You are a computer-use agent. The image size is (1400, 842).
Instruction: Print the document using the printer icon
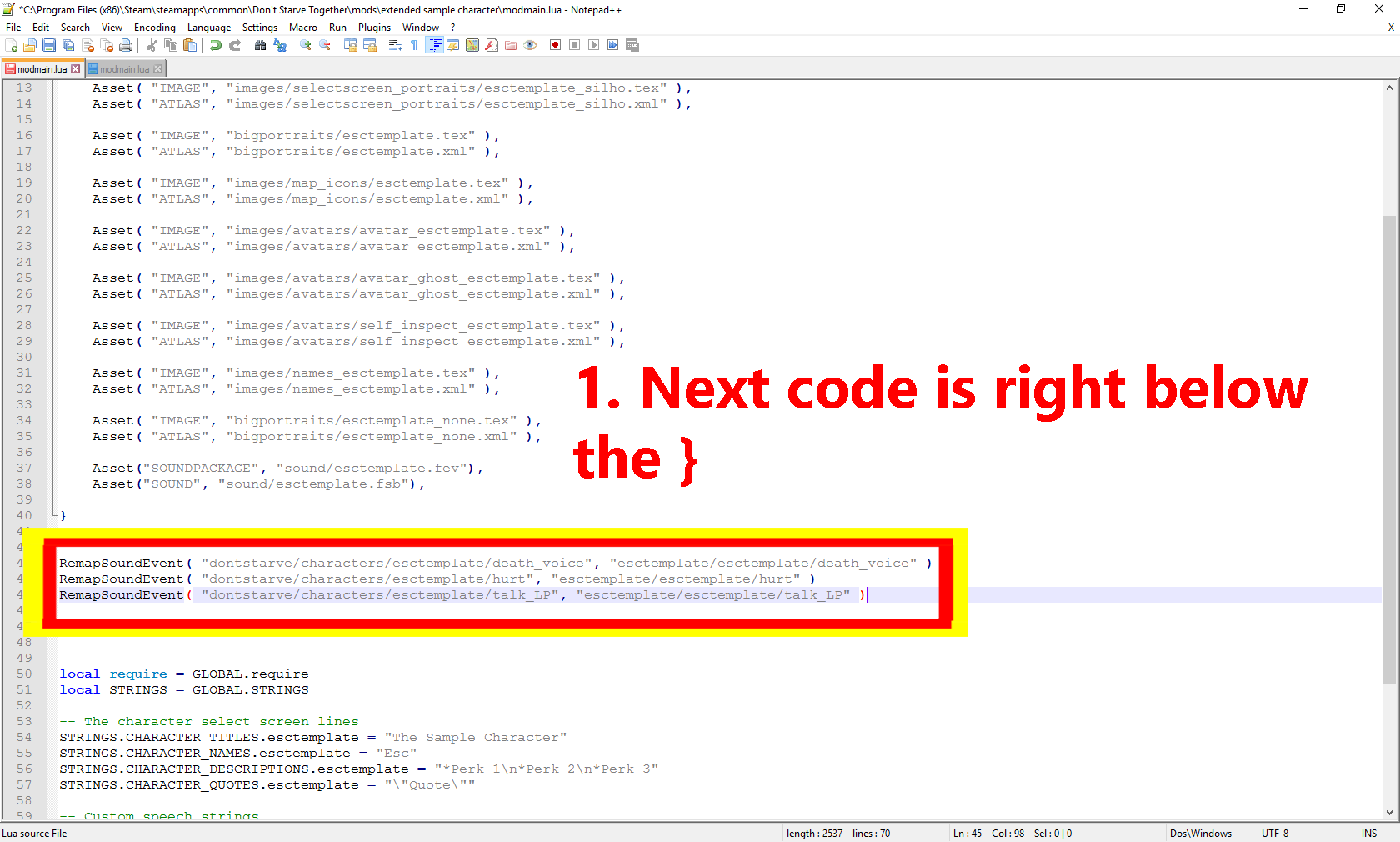click(x=126, y=45)
